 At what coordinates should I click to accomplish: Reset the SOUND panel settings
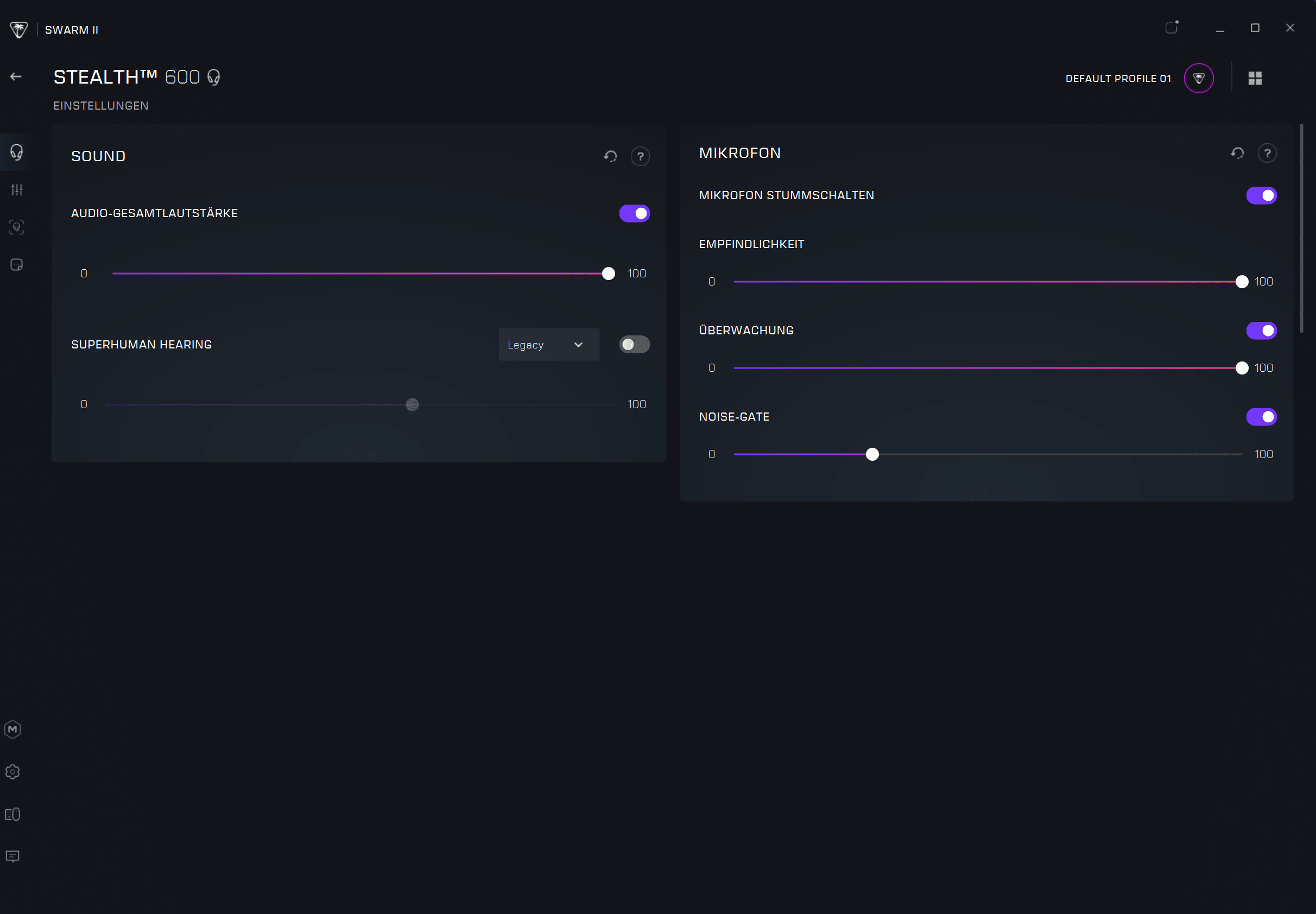610,156
